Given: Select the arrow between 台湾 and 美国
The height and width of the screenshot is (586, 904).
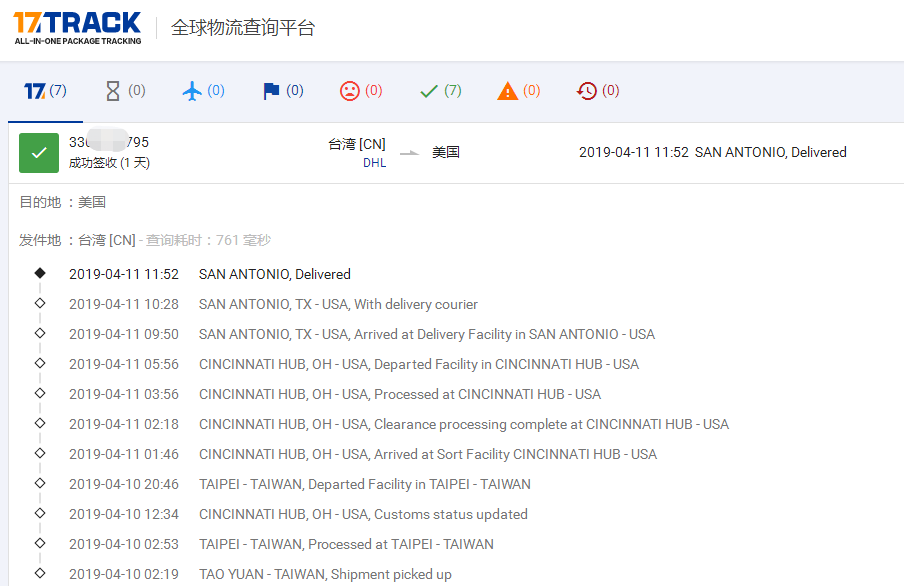Looking at the screenshot, I should pos(409,152).
